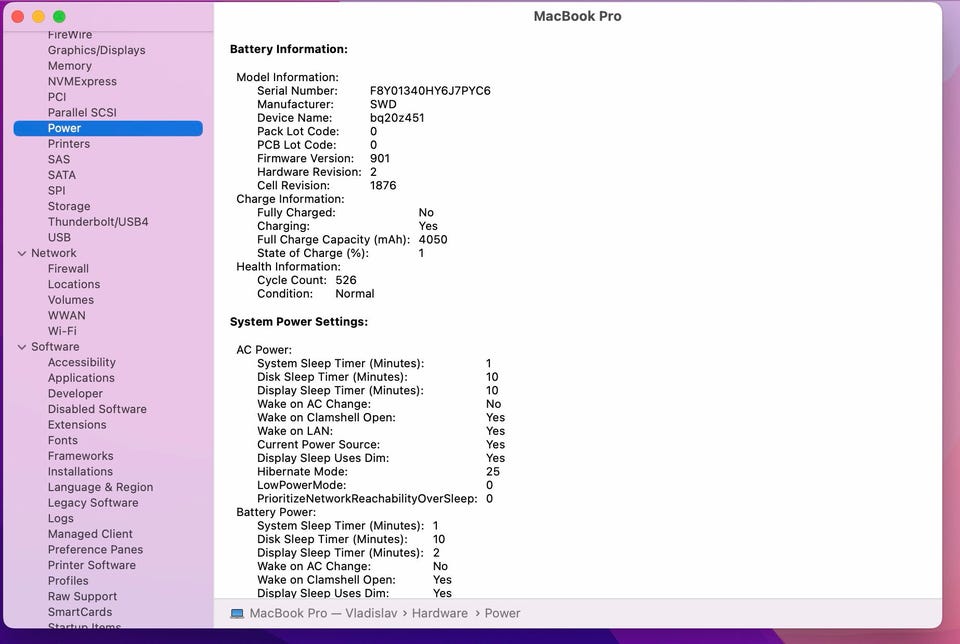Viewport: 960px width, 644px height.
Task: Click Hibernate Mode value 25
Action: pyautogui.click(x=493, y=471)
